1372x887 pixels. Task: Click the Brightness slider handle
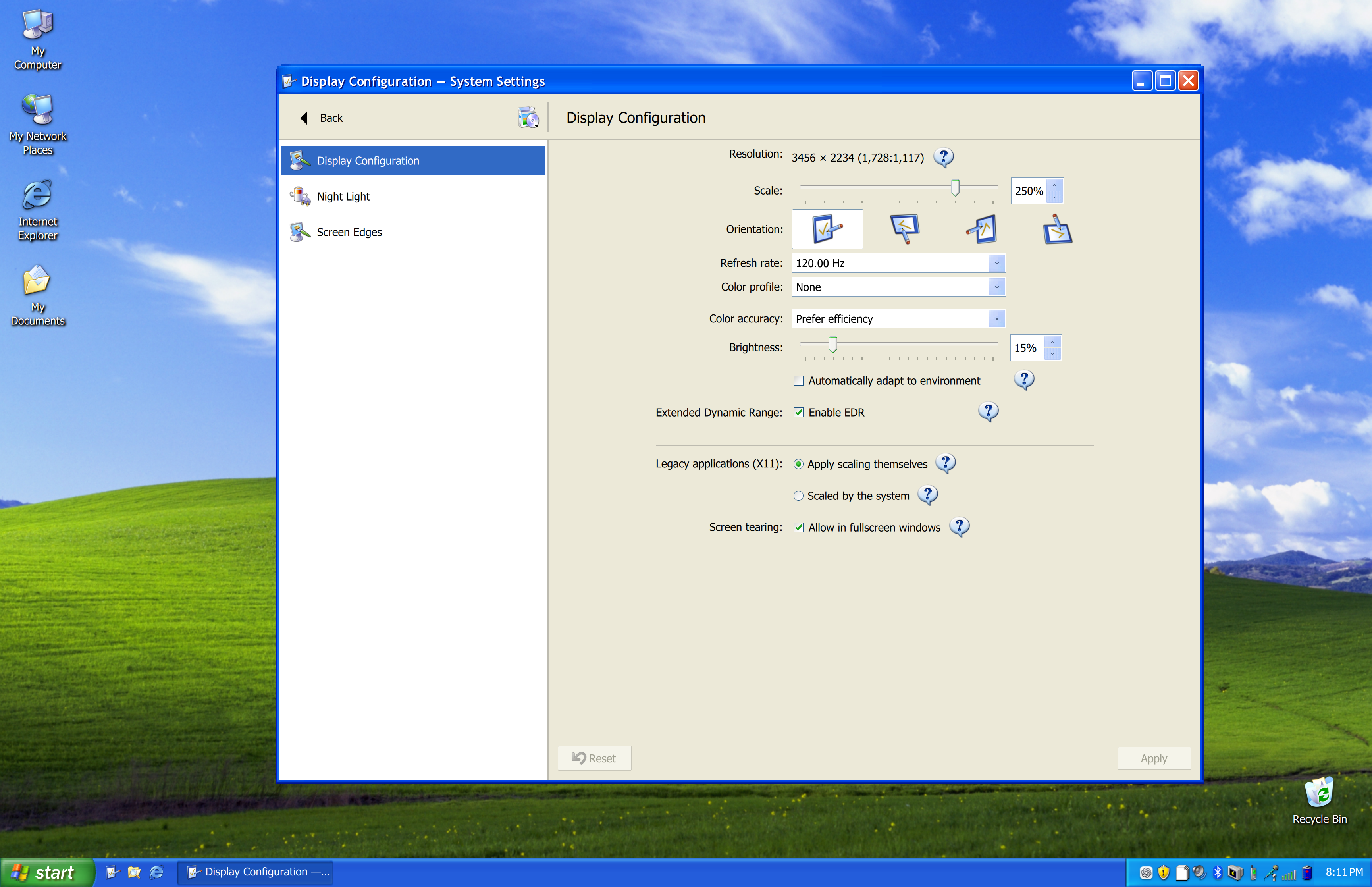[x=832, y=345]
